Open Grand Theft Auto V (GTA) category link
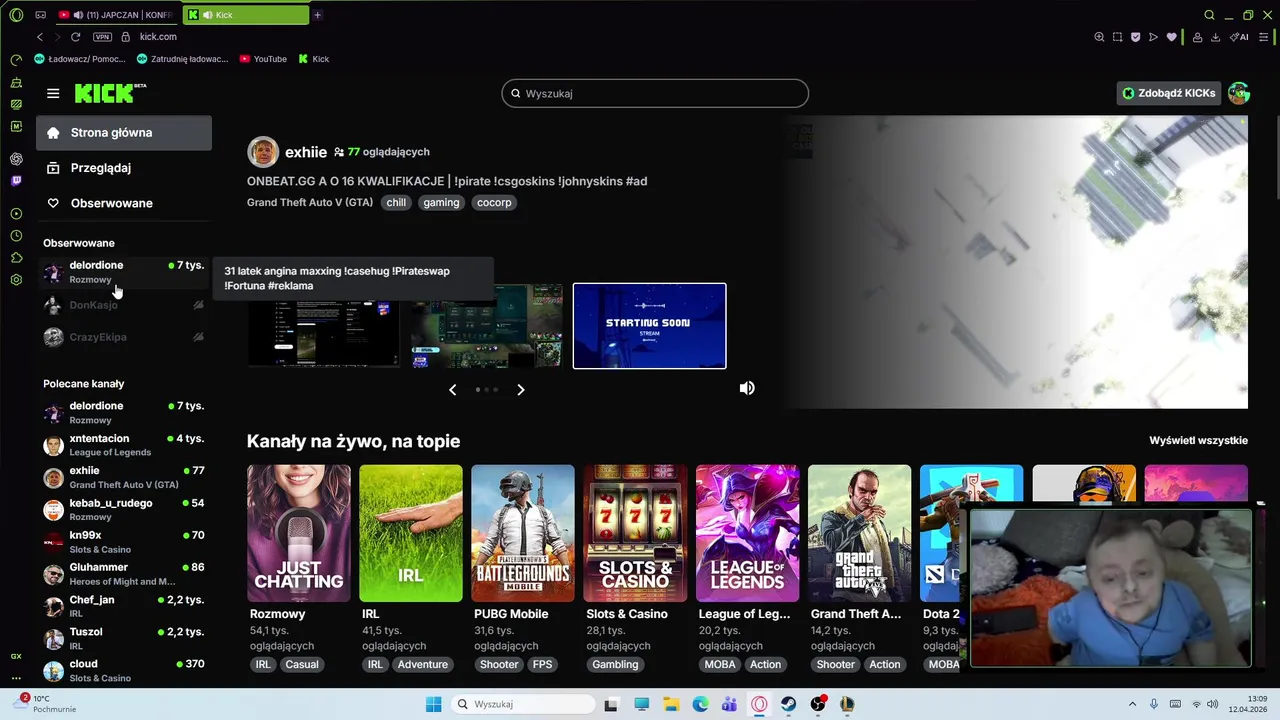Image resolution: width=1280 pixels, height=720 pixels. tap(310, 202)
